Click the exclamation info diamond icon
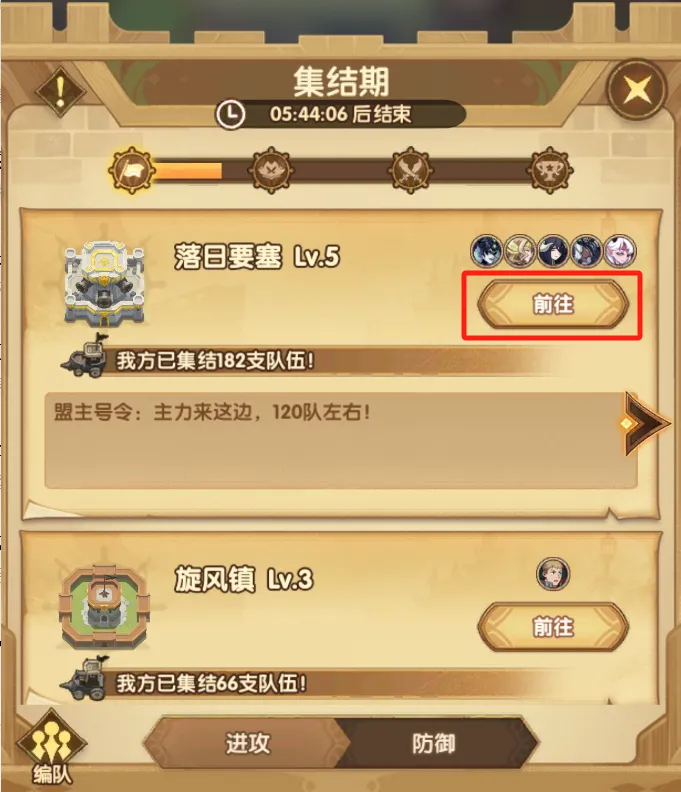The width and height of the screenshot is (681, 792). point(61,92)
